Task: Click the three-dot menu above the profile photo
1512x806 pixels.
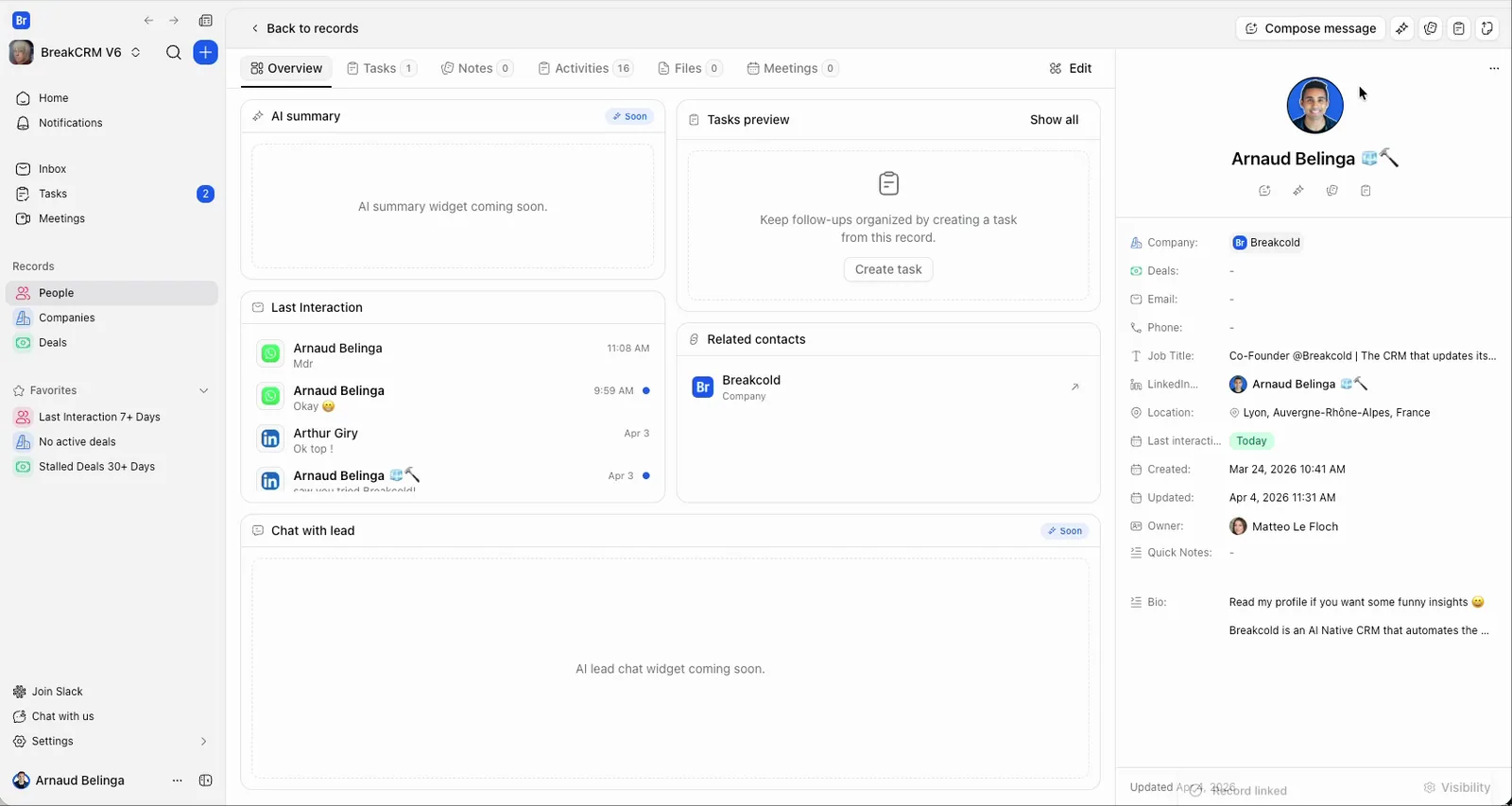Action: [x=1493, y=68]
